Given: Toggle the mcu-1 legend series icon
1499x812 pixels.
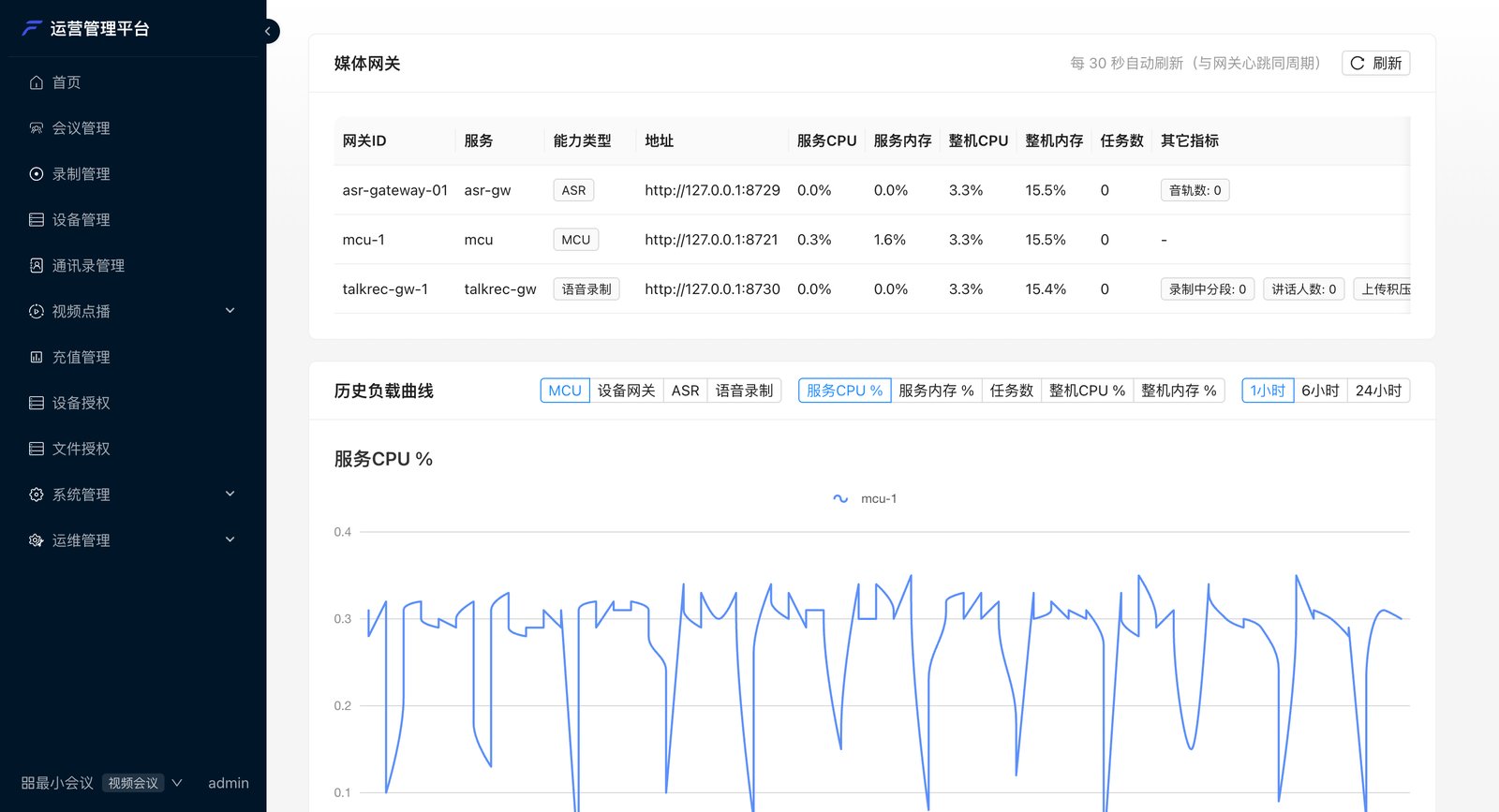Looking at the screenshot, I should 840,499.
